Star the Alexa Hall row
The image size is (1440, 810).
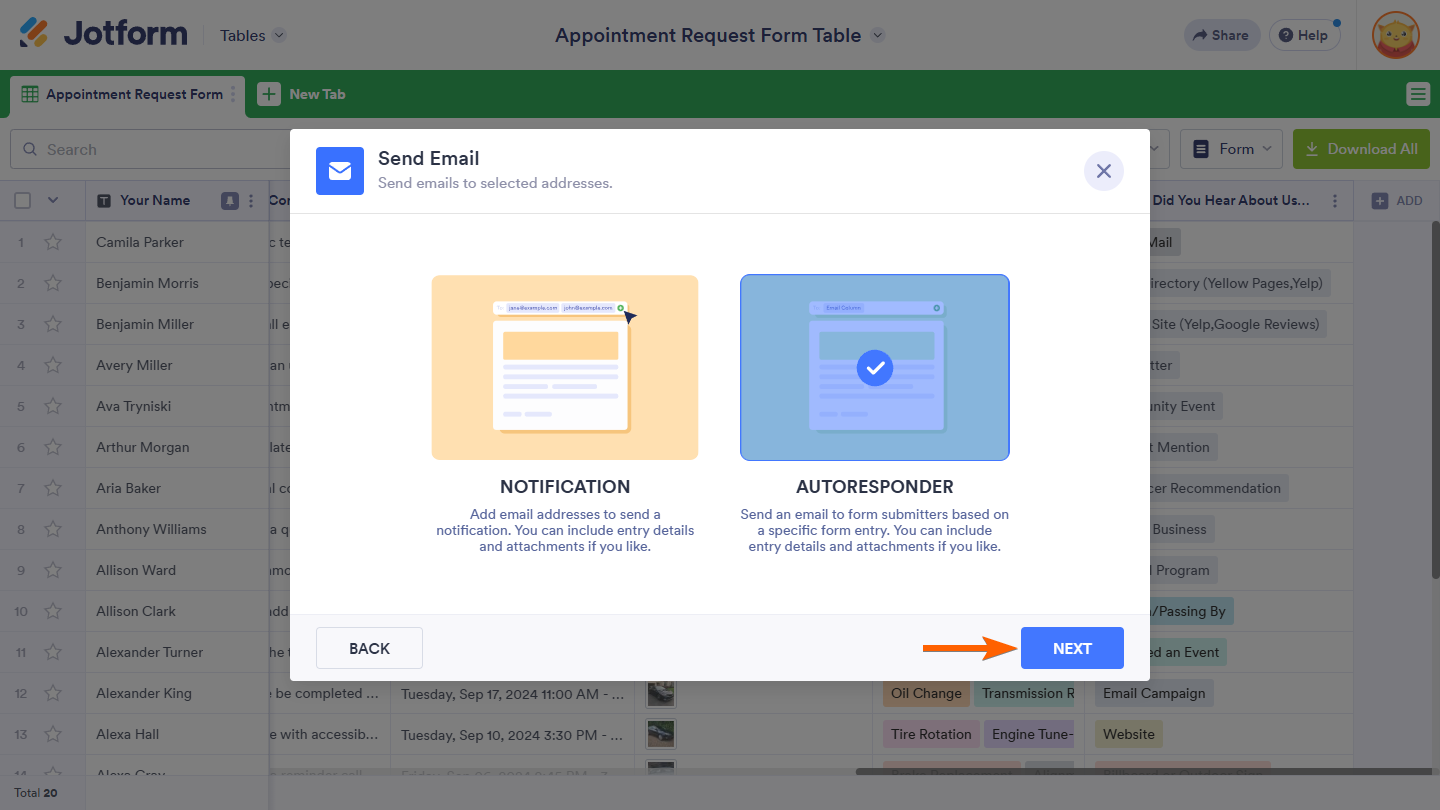53,734
